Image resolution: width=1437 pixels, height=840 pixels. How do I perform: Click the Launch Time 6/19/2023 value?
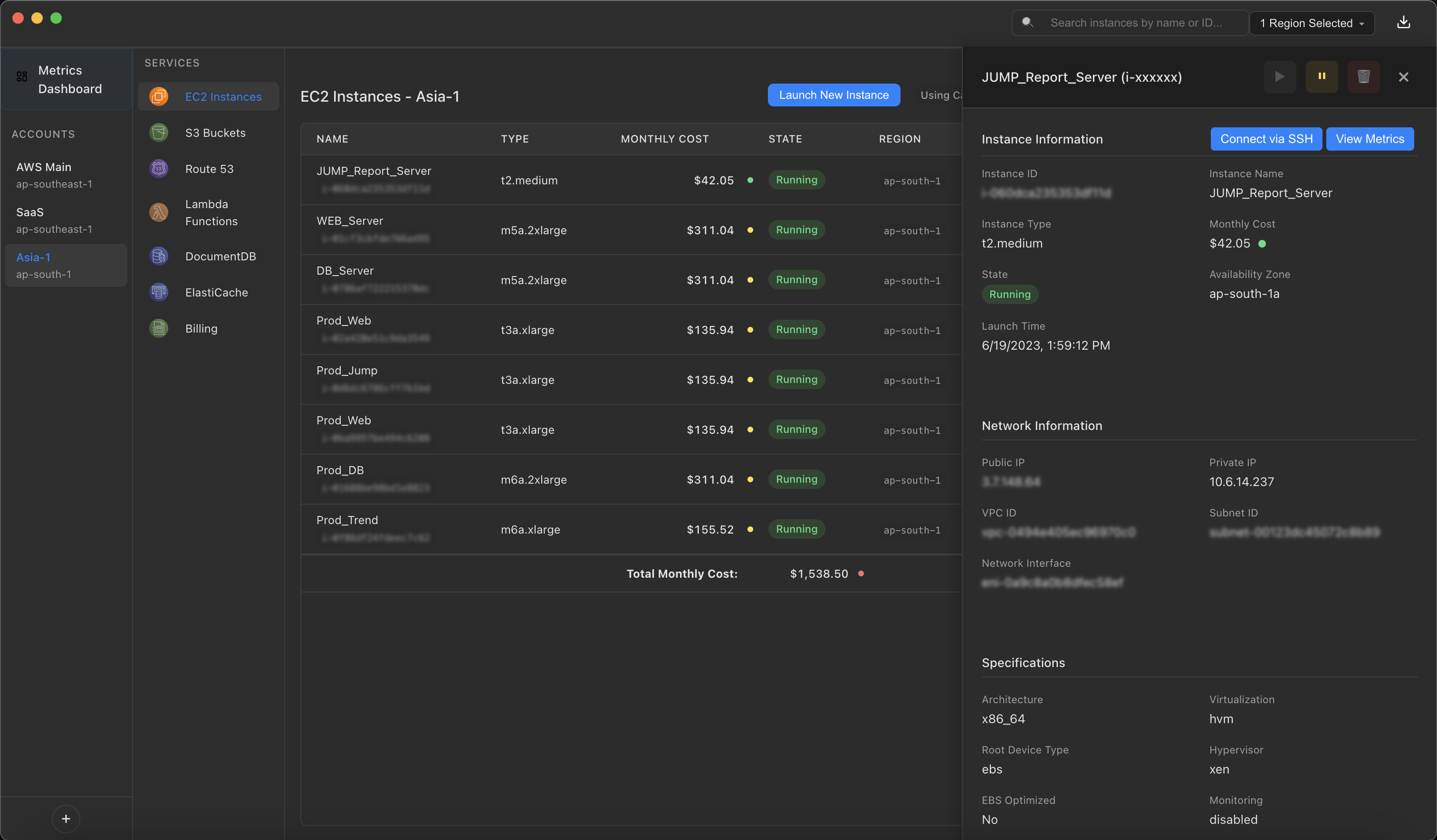[1046, 345]
